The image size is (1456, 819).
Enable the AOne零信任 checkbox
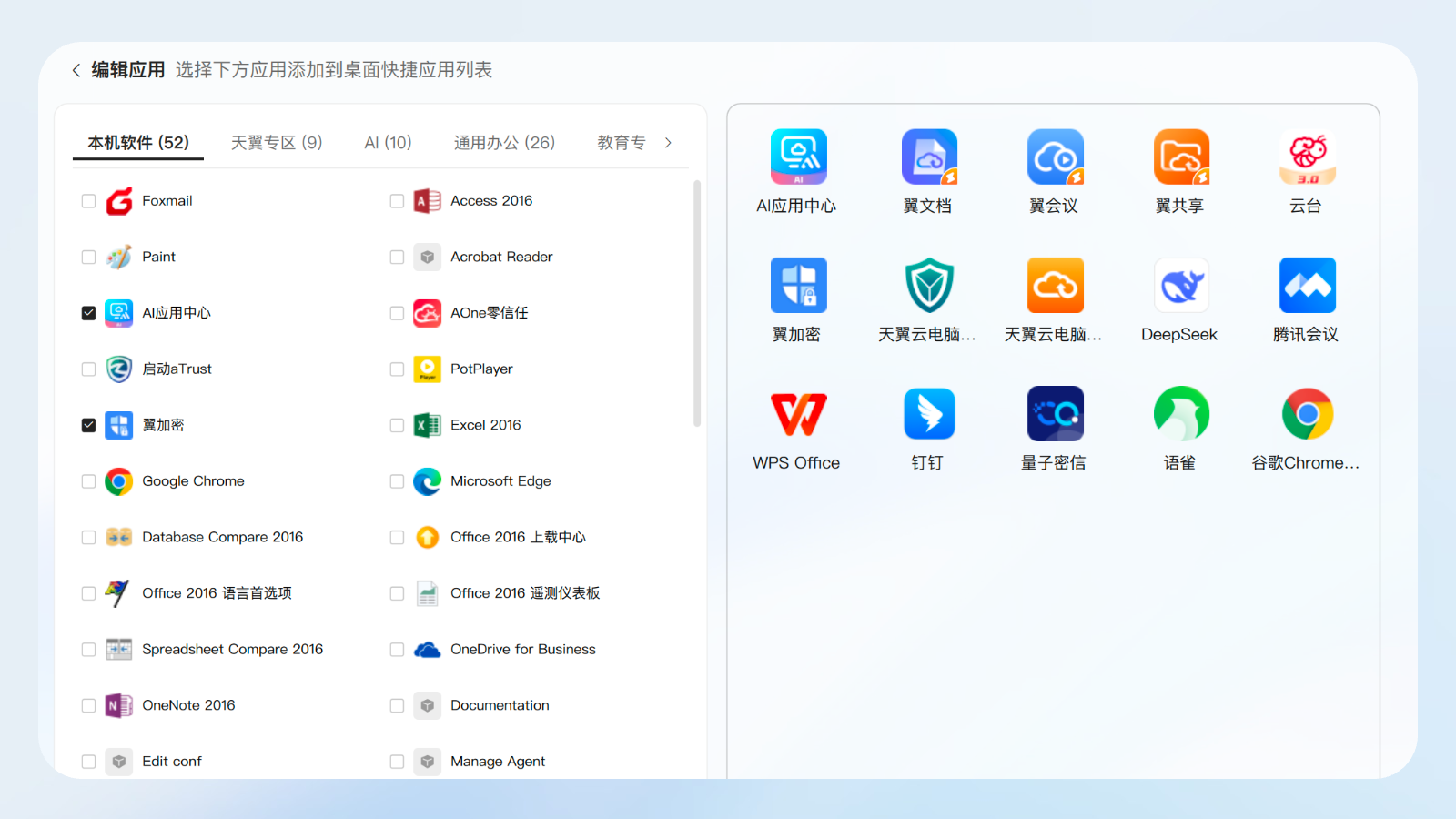coord(397,313)
